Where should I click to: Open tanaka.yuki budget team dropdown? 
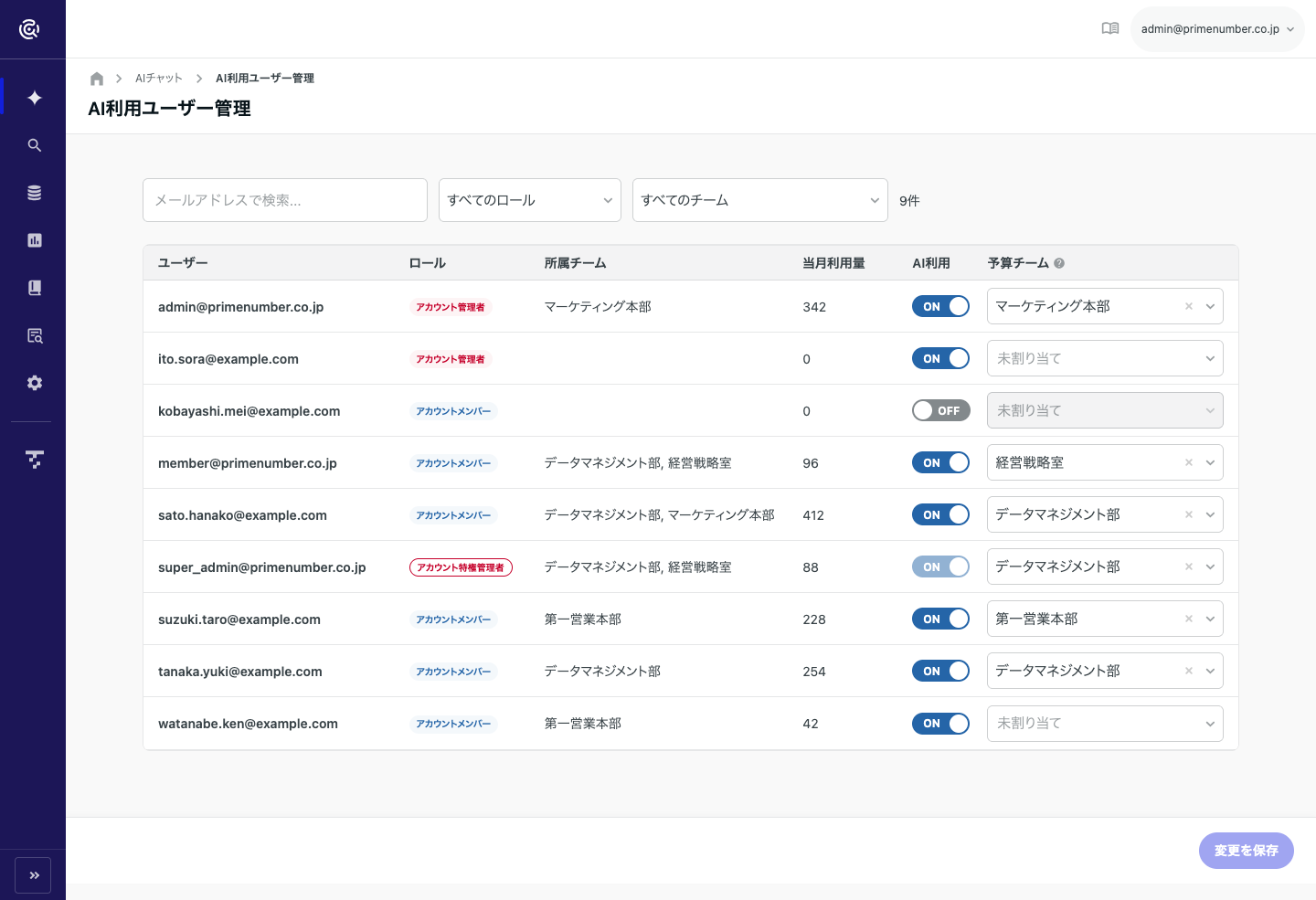coord(1105,671)
